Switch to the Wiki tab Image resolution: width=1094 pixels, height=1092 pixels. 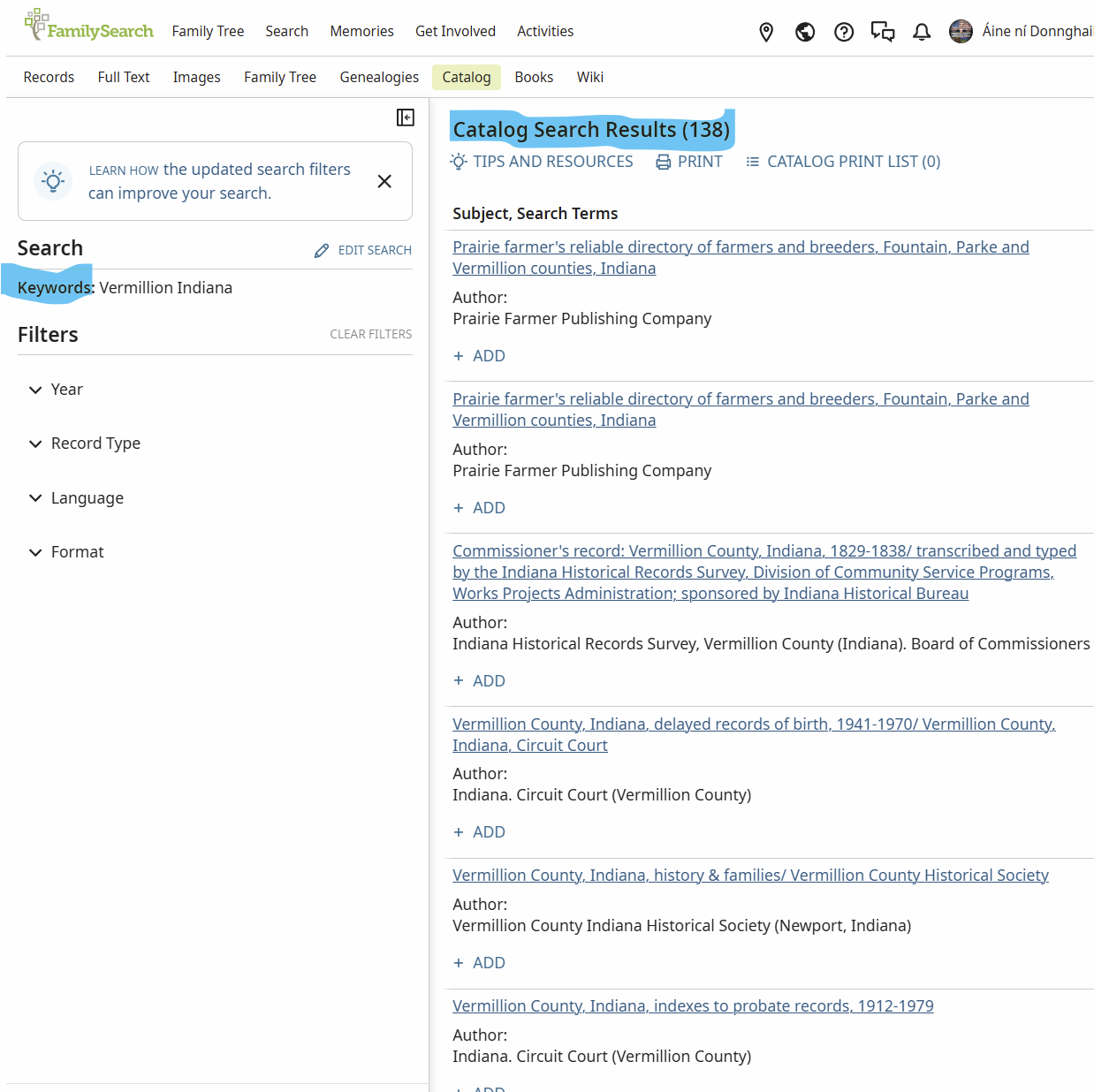(x=590, y=77)
